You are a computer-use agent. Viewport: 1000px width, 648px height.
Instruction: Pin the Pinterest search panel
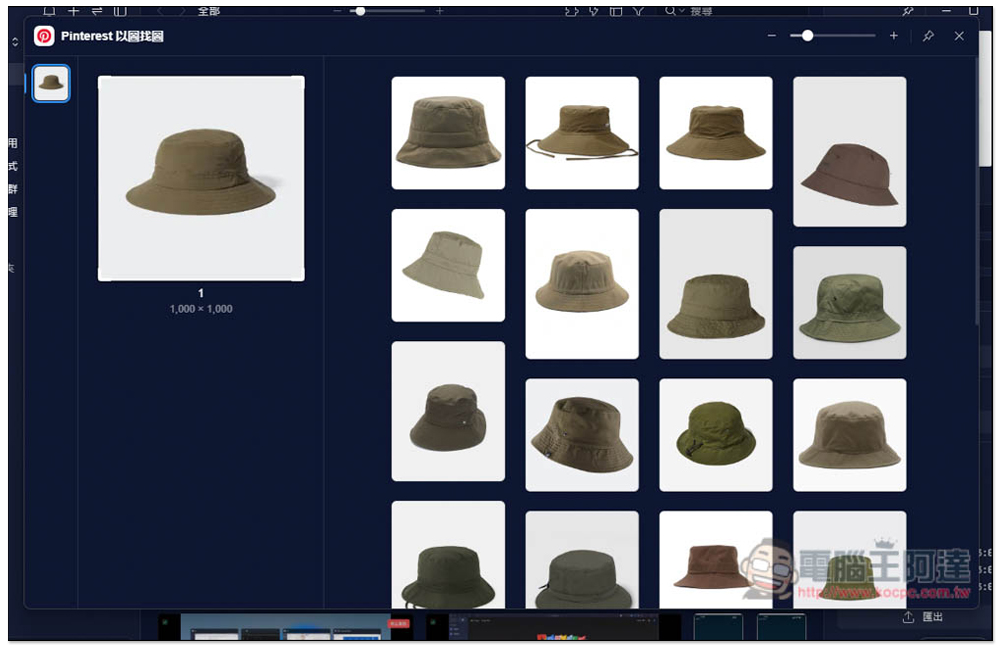click(928, 36)
